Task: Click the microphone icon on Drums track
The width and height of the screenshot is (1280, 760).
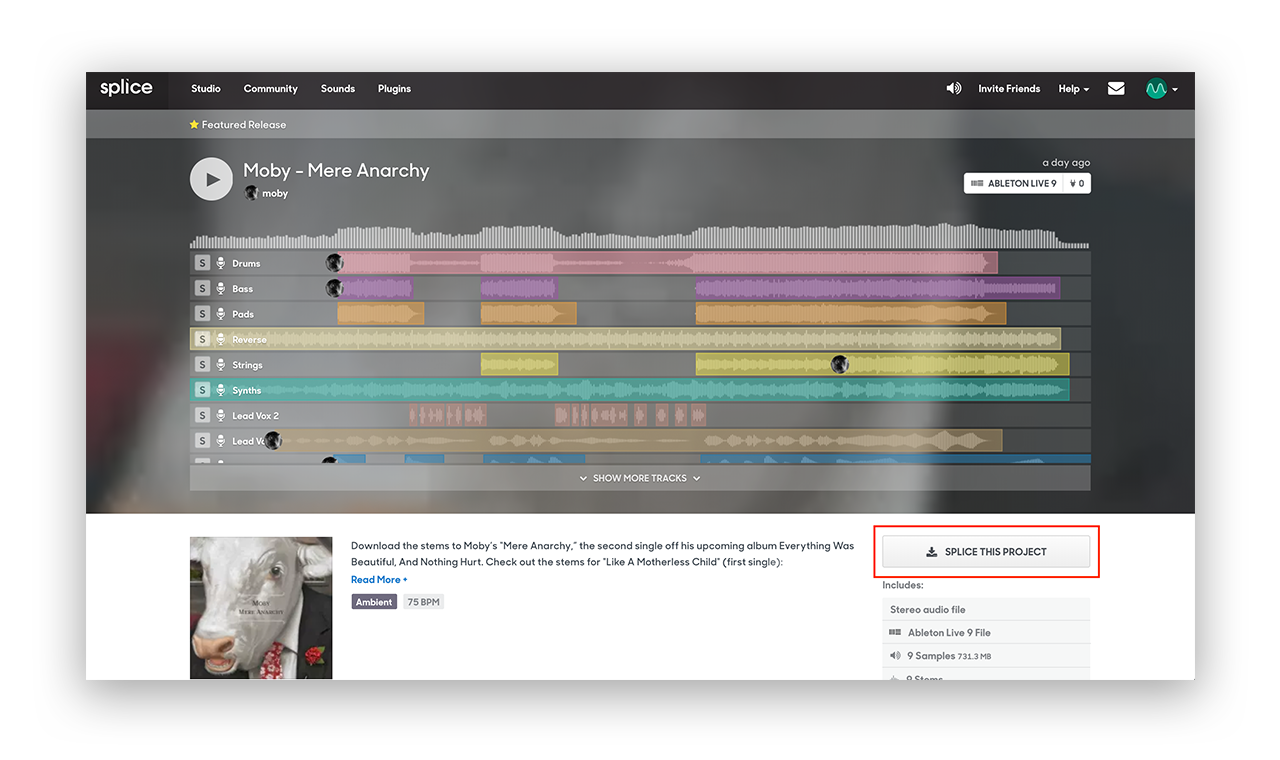Action: tap(221, 263)
